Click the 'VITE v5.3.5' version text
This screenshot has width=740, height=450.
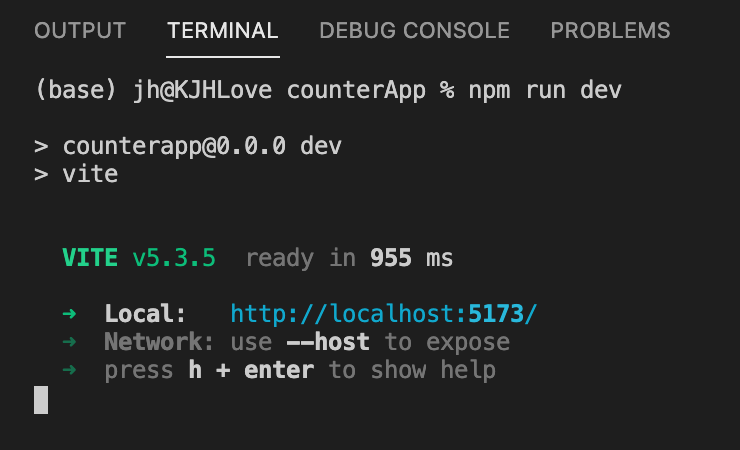pos(139,258)
